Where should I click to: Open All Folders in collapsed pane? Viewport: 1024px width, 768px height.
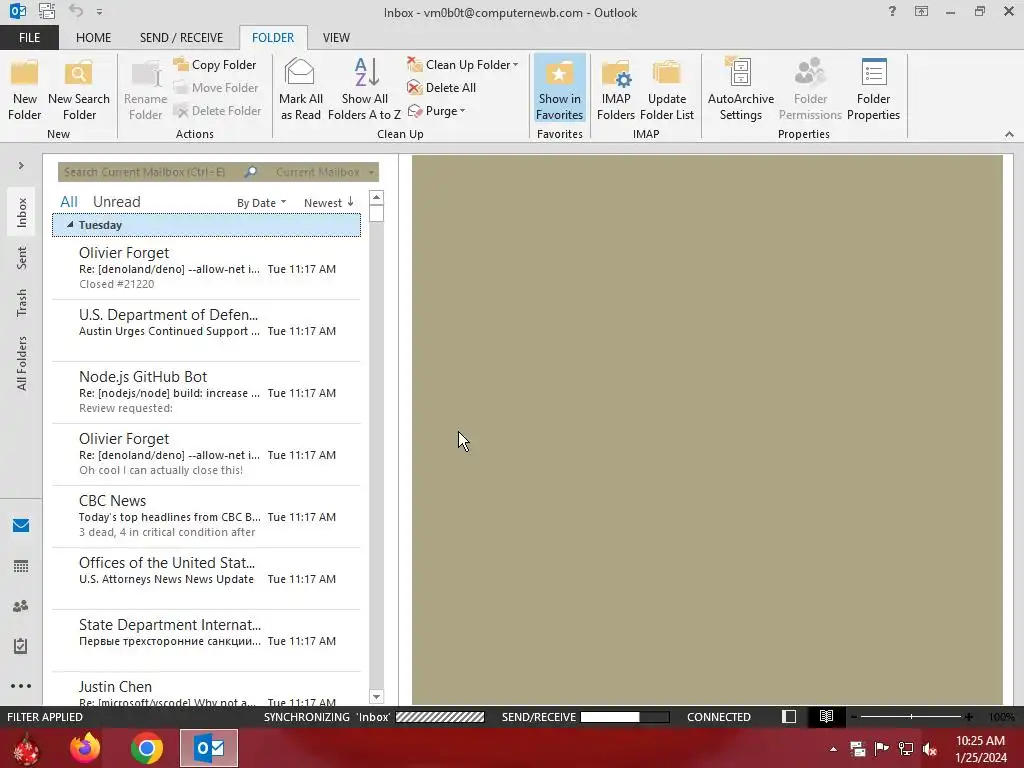tap(22, 363)
